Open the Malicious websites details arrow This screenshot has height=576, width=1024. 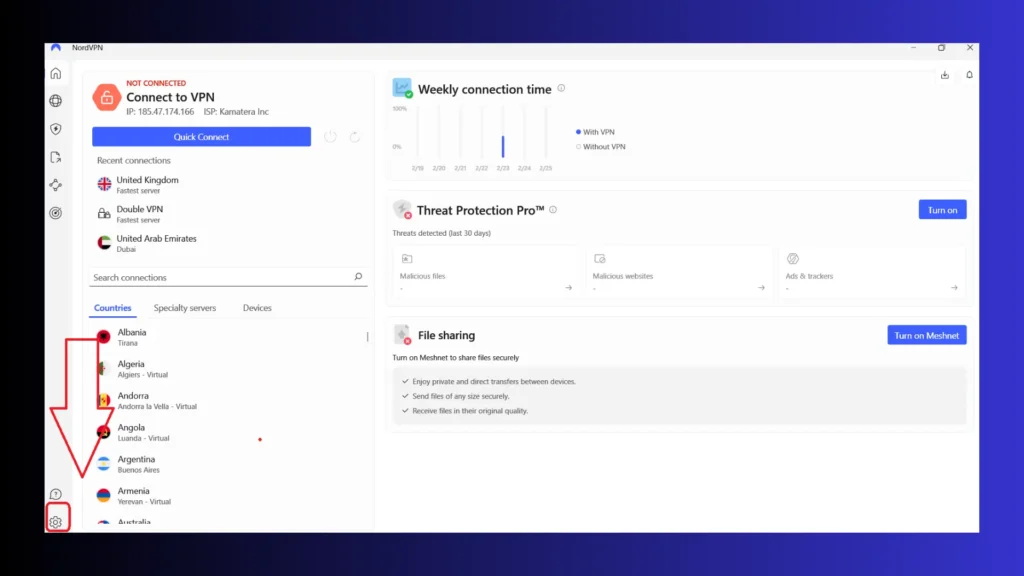click(x=761, y=287)
